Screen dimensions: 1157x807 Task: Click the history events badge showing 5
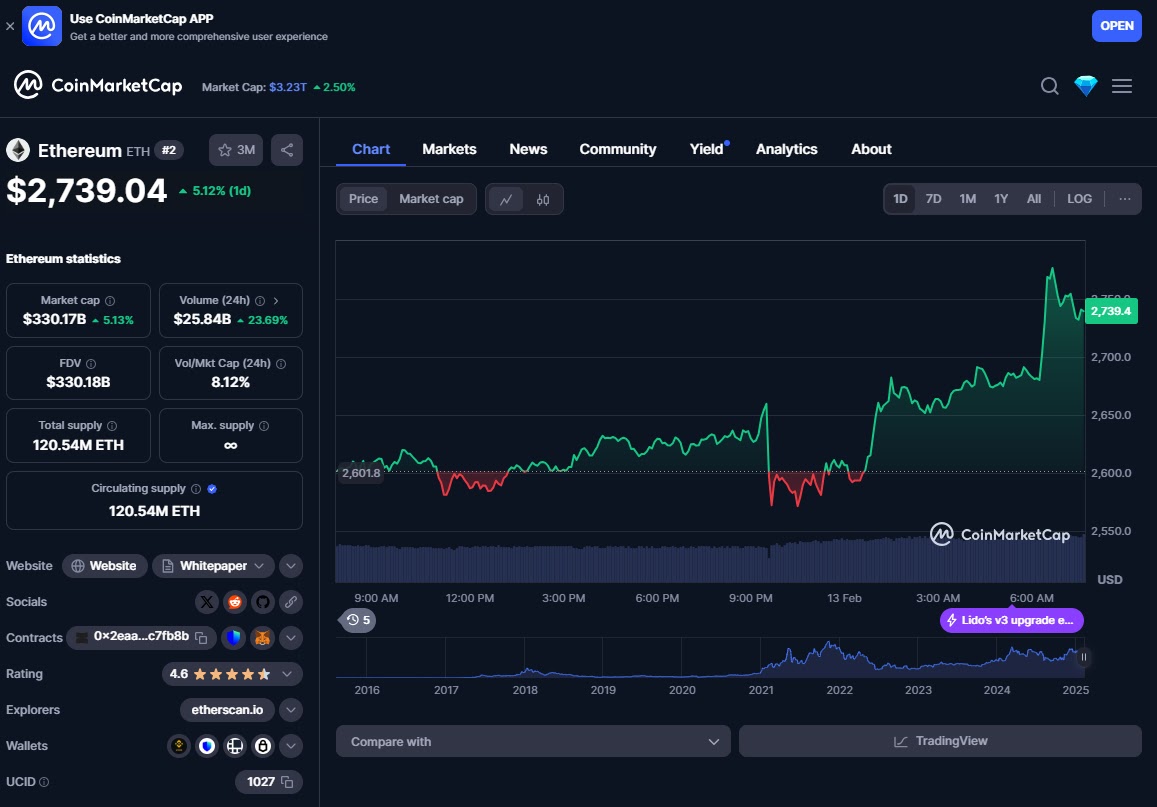[359, 620]
